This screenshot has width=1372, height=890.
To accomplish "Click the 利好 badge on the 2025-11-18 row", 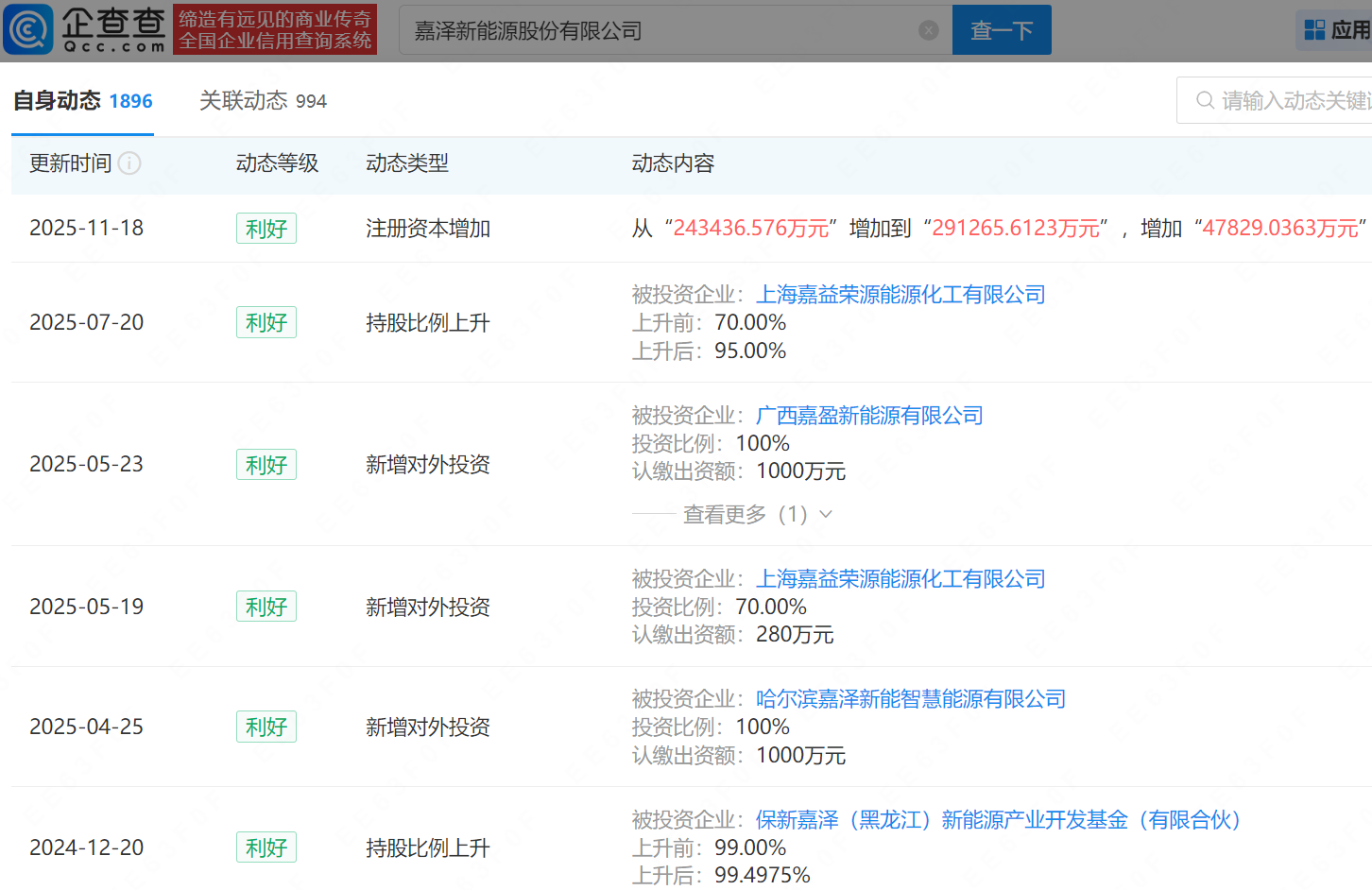I will 266,228.
